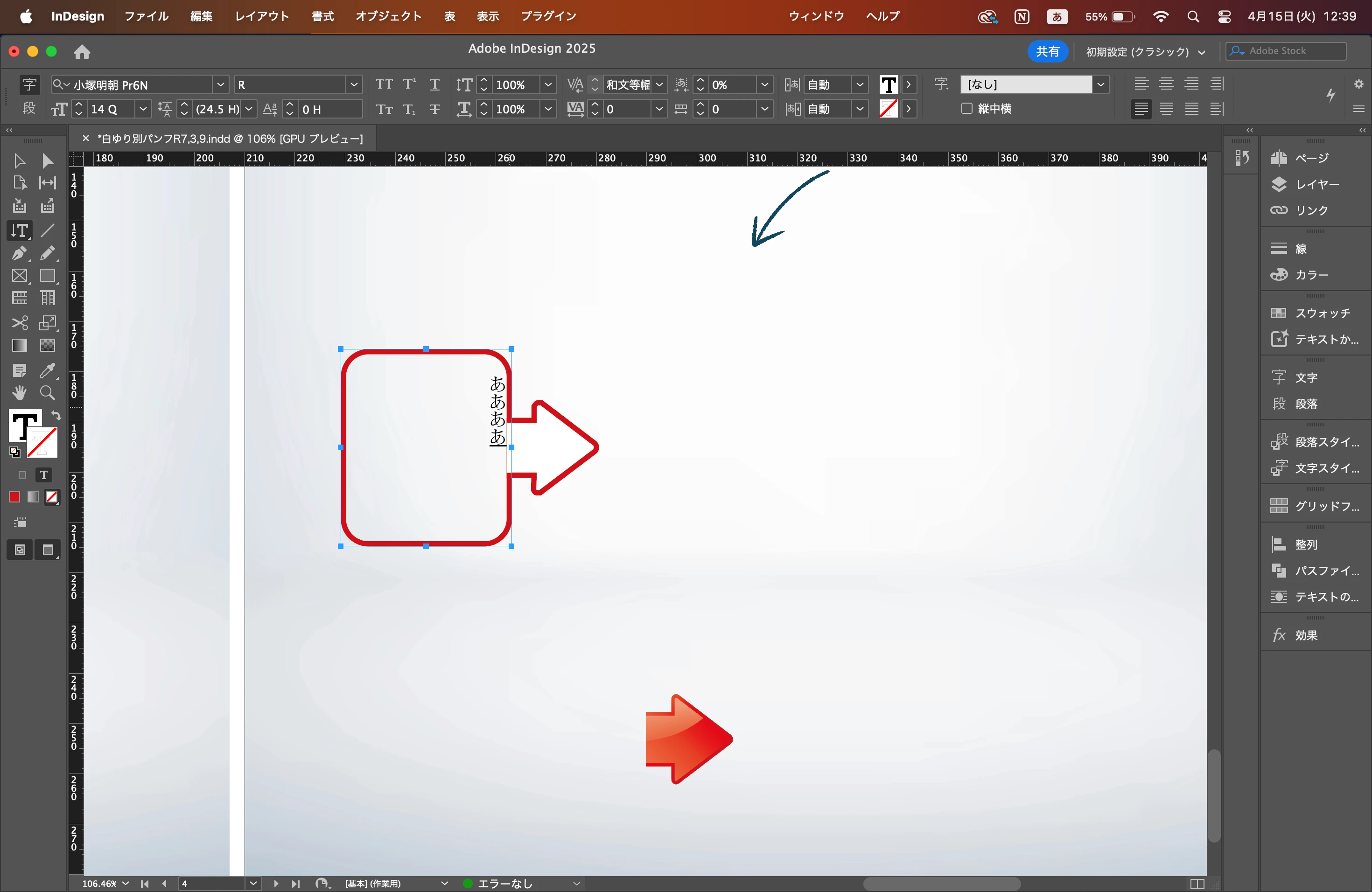Screen dimensions: 1372x892
Task: Open the Effects panel fx icon
Action: click(1279, 635)
